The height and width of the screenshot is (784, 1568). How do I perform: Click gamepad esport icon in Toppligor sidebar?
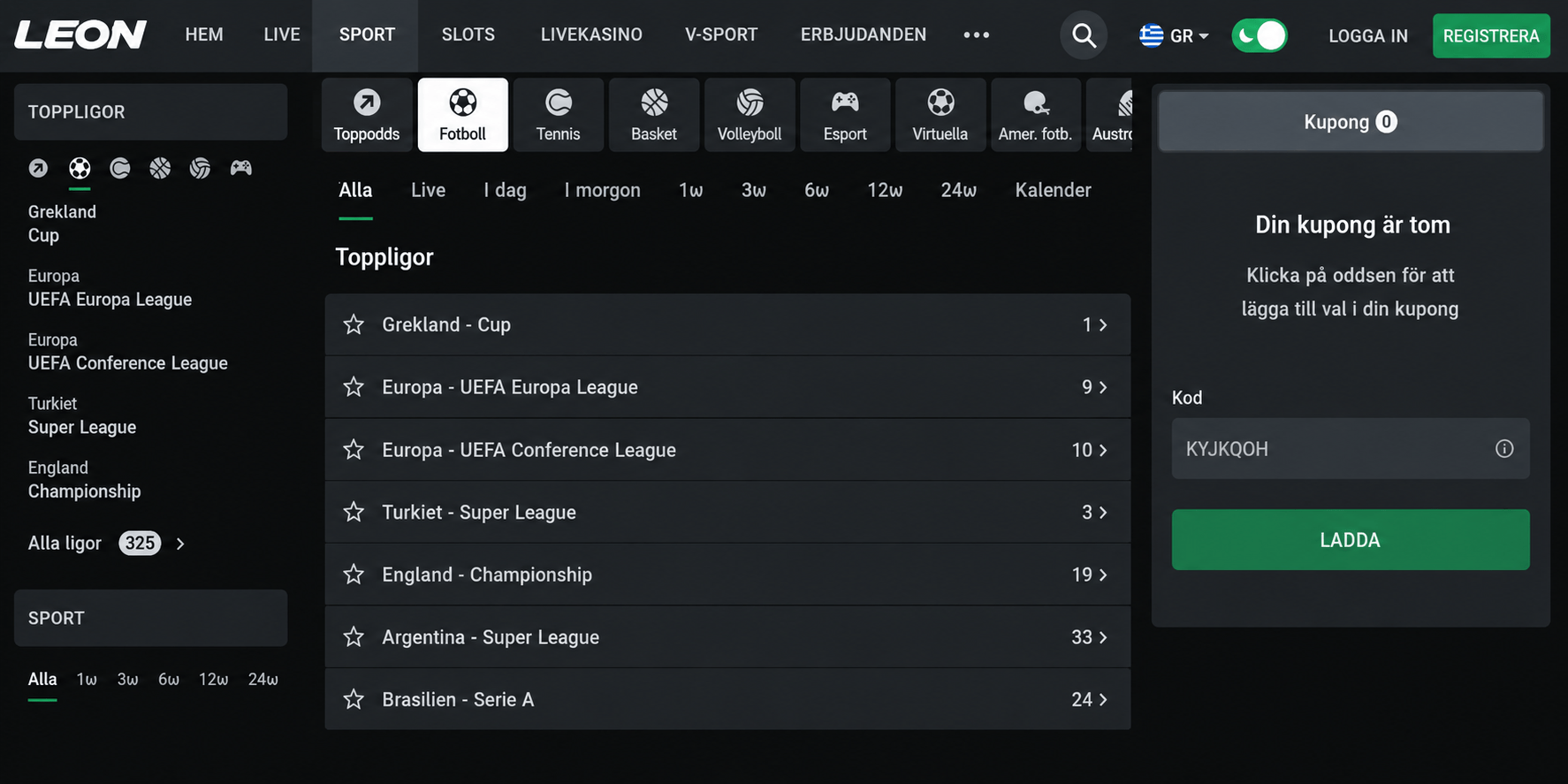pos(241,168)
